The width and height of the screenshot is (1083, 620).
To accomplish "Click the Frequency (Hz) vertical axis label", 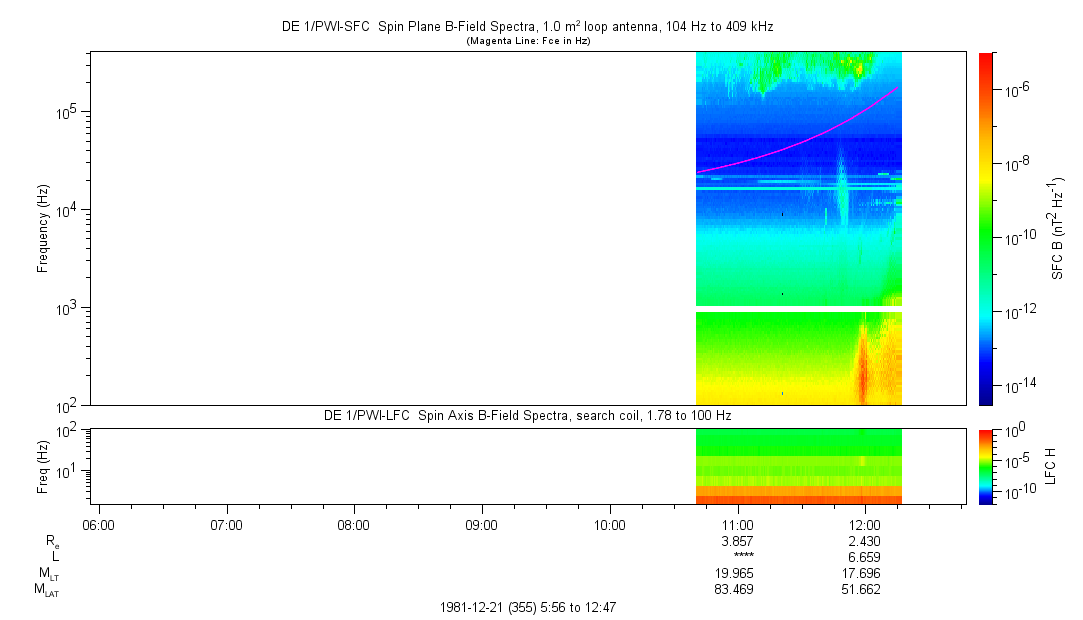I will coord(43,228).
